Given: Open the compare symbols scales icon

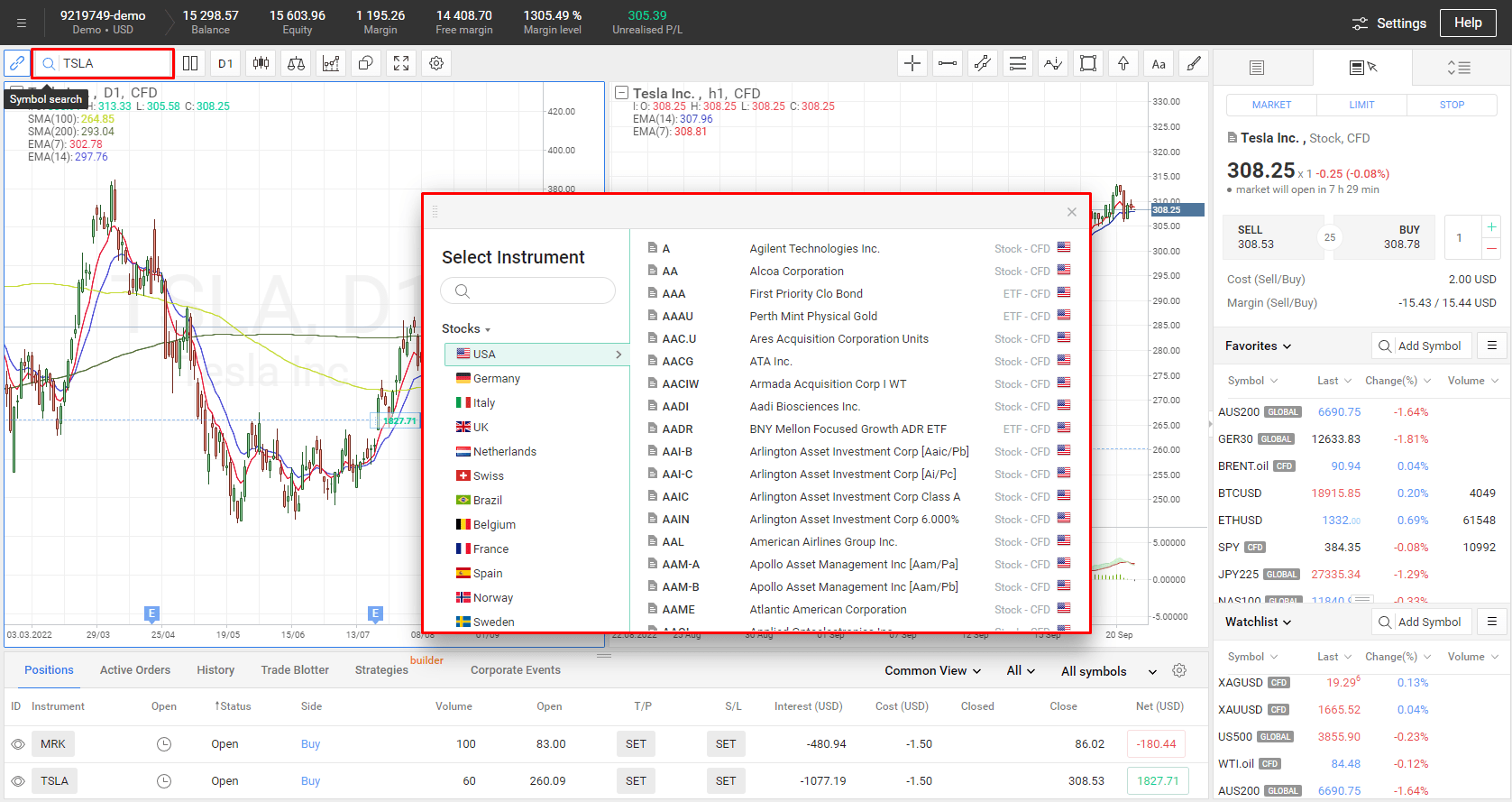Looking at the screenshot, I should [296, 63].
